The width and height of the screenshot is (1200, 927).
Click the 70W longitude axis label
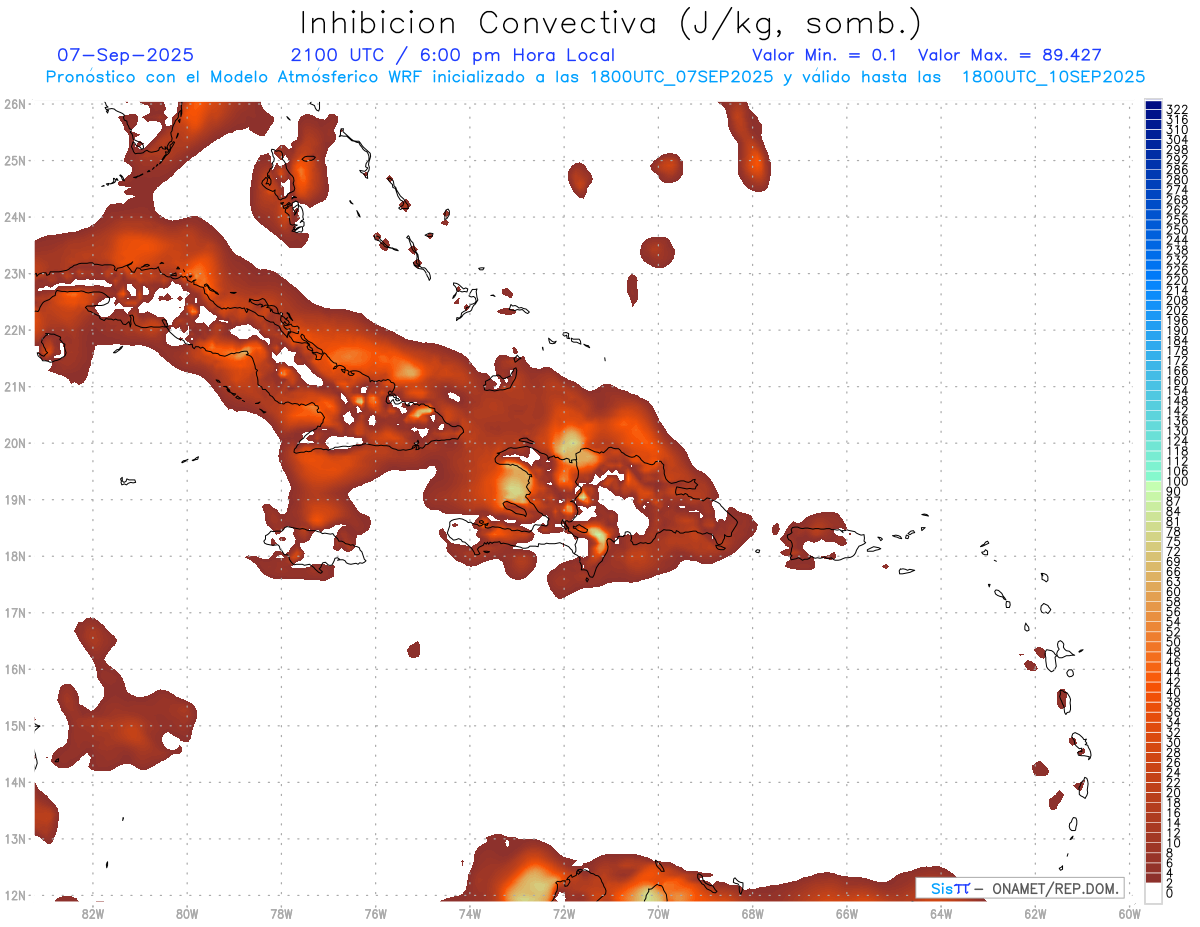(658, 912)
